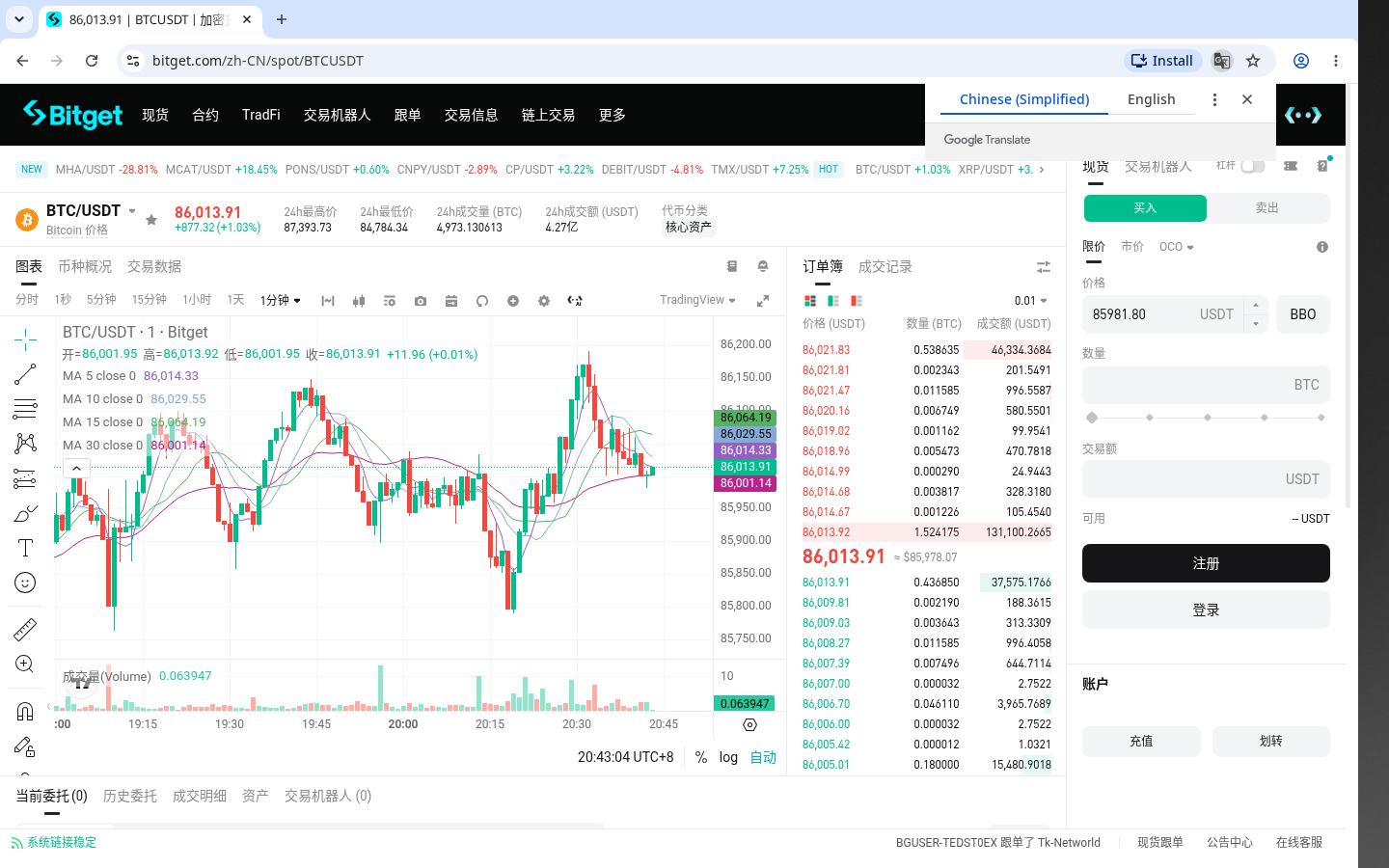
Task: Click the 买入 buy button
Action: click(x=1145, y=208)
